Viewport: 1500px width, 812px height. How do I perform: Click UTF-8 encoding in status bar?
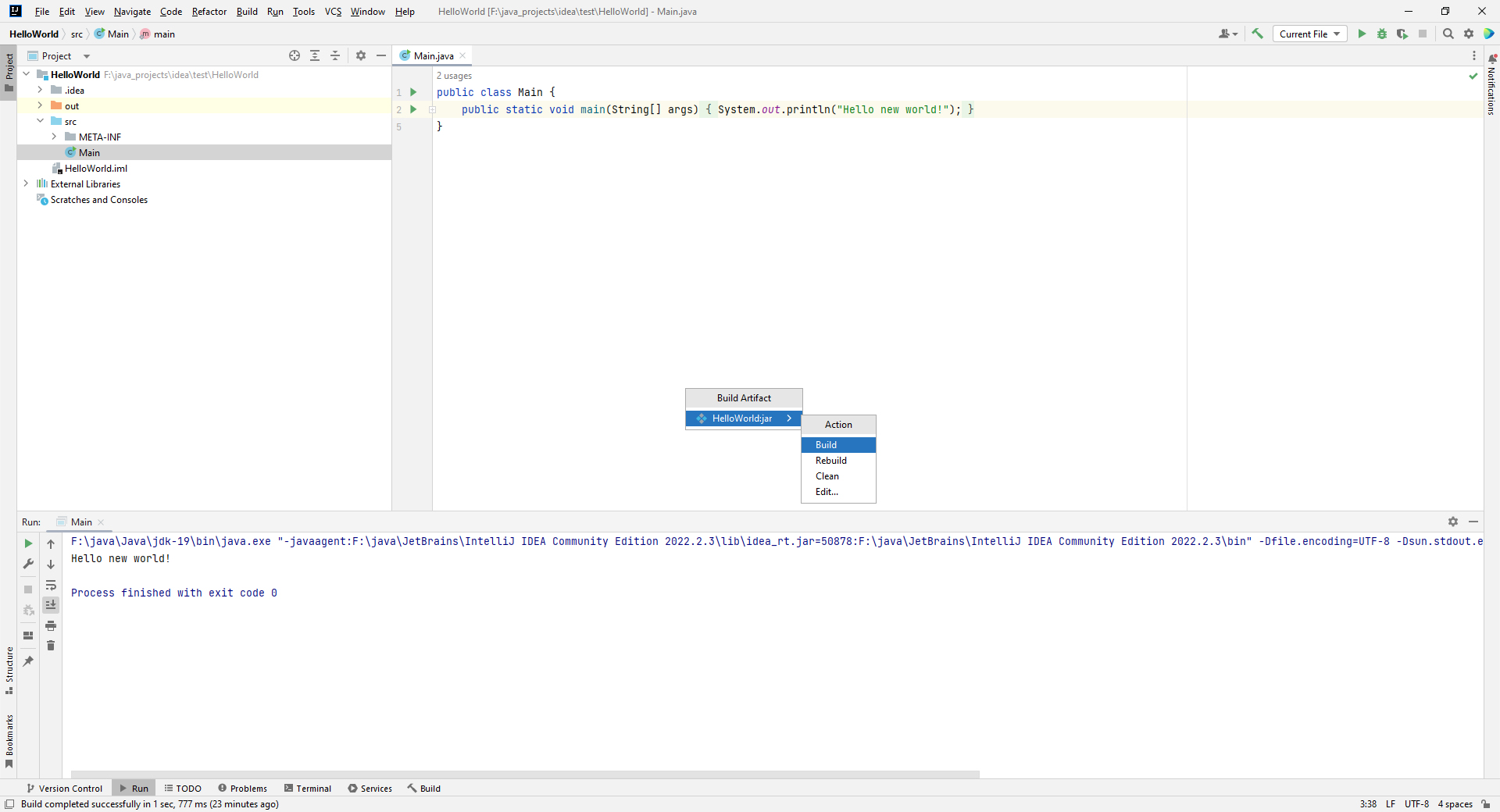coord(1416,804)
